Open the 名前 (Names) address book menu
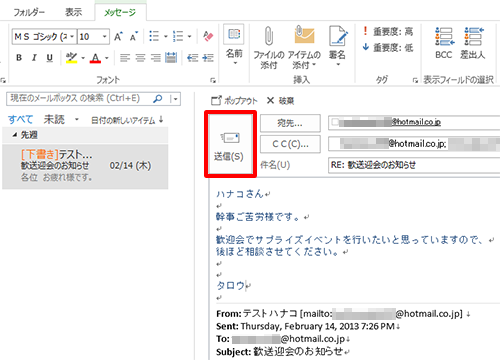The height and width of the screenshot is (360, 500). pyautogui.click(x=234, y=45)
